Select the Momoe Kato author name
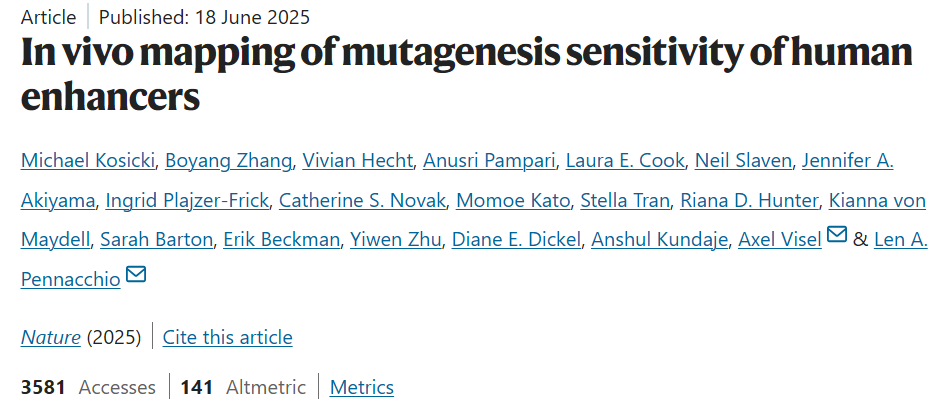Viewport: 945px width, 416px height. [513, 200]
